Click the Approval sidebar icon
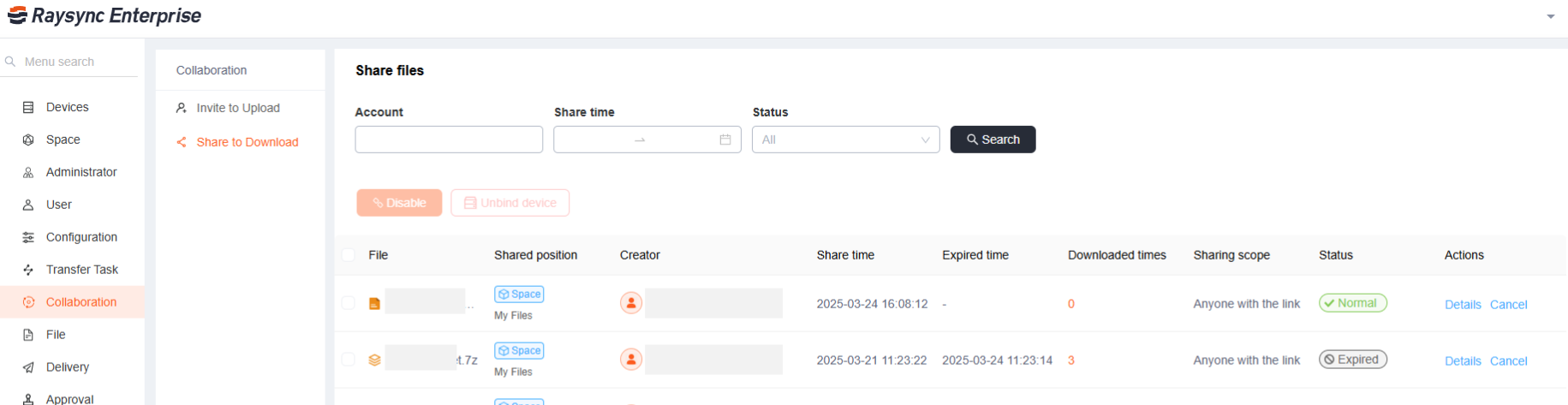The width and height of the screenshot is (1568, 405). (28, 399)
